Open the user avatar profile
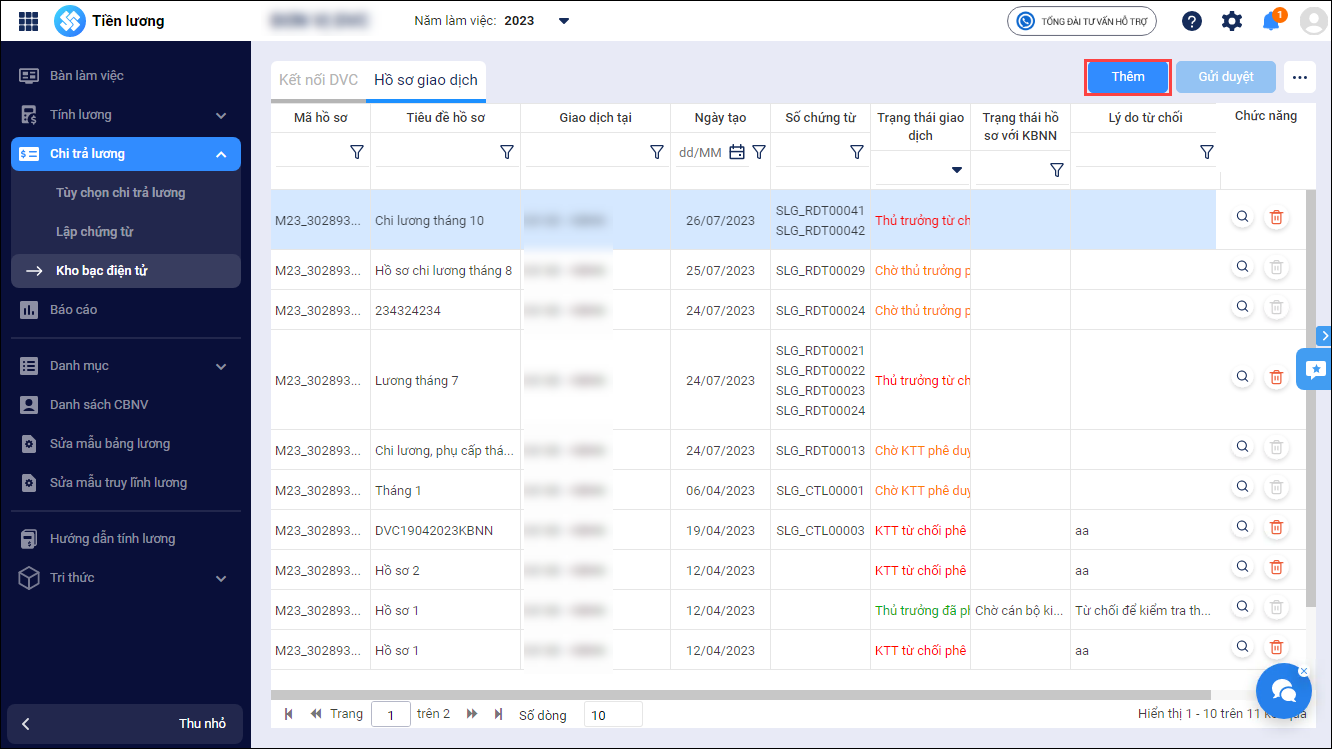This screenshot has width=1332, height=749. 1312,21
